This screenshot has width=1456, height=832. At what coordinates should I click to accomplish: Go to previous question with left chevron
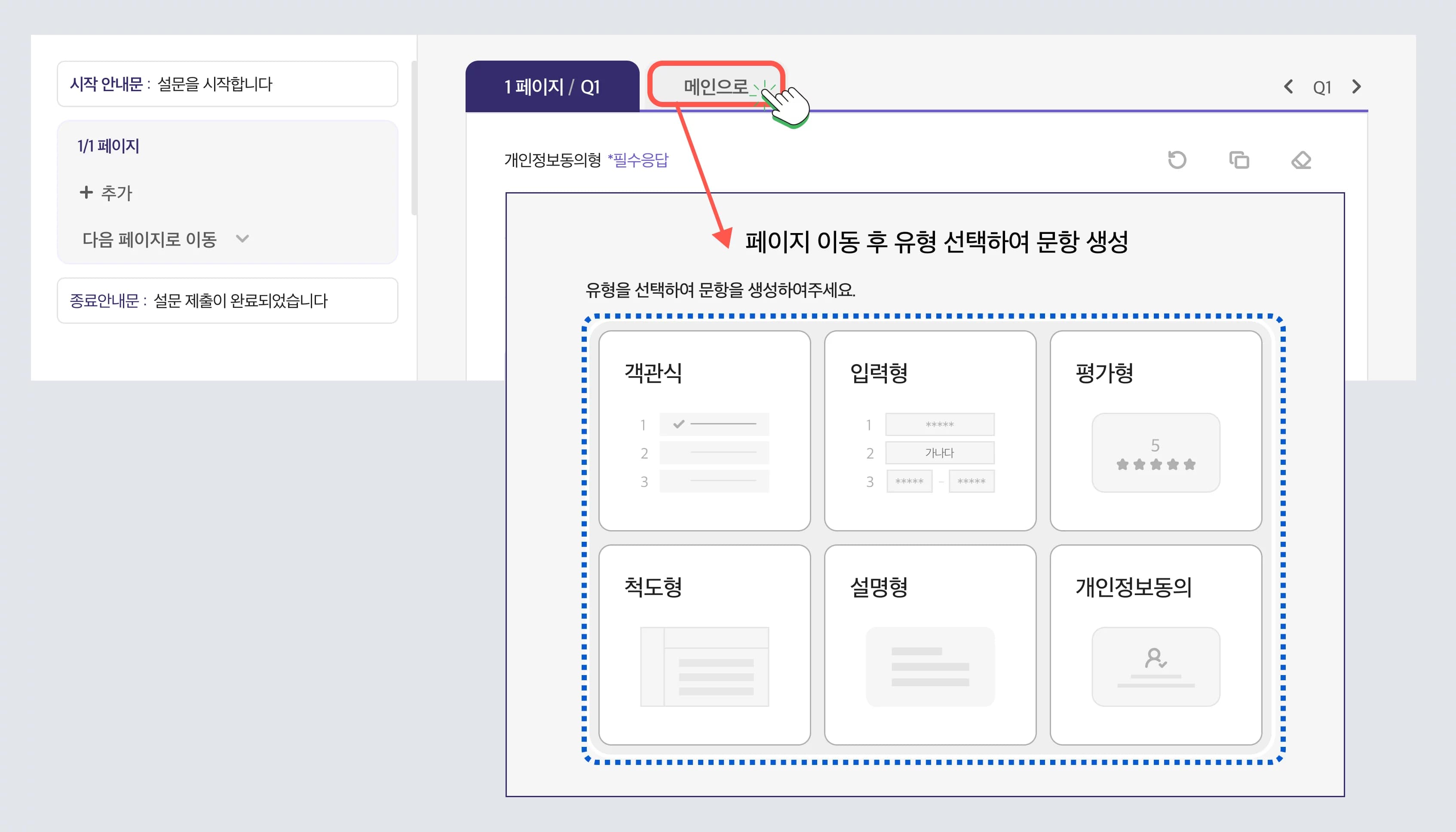pyautogui.click(x=1289, y=87)
